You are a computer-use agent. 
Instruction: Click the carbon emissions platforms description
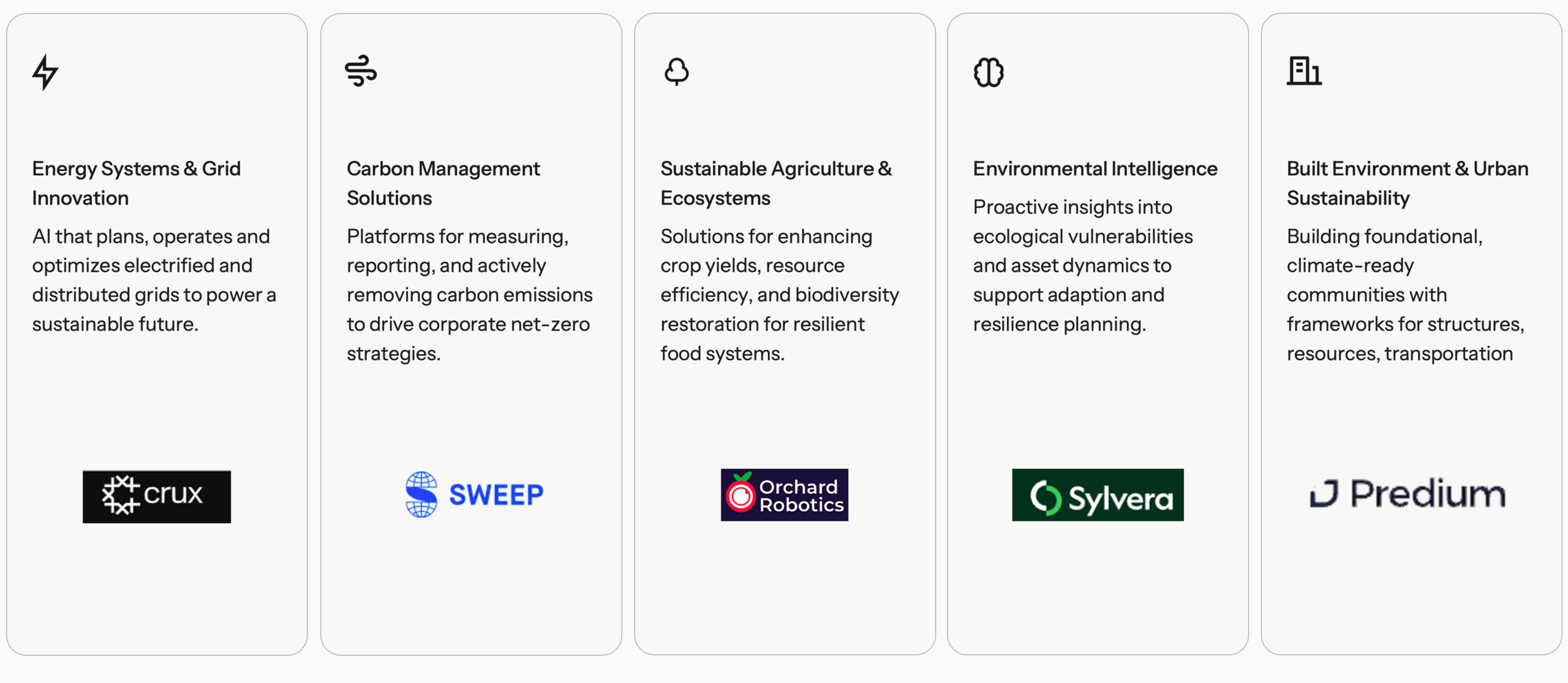tap(469, 295)
